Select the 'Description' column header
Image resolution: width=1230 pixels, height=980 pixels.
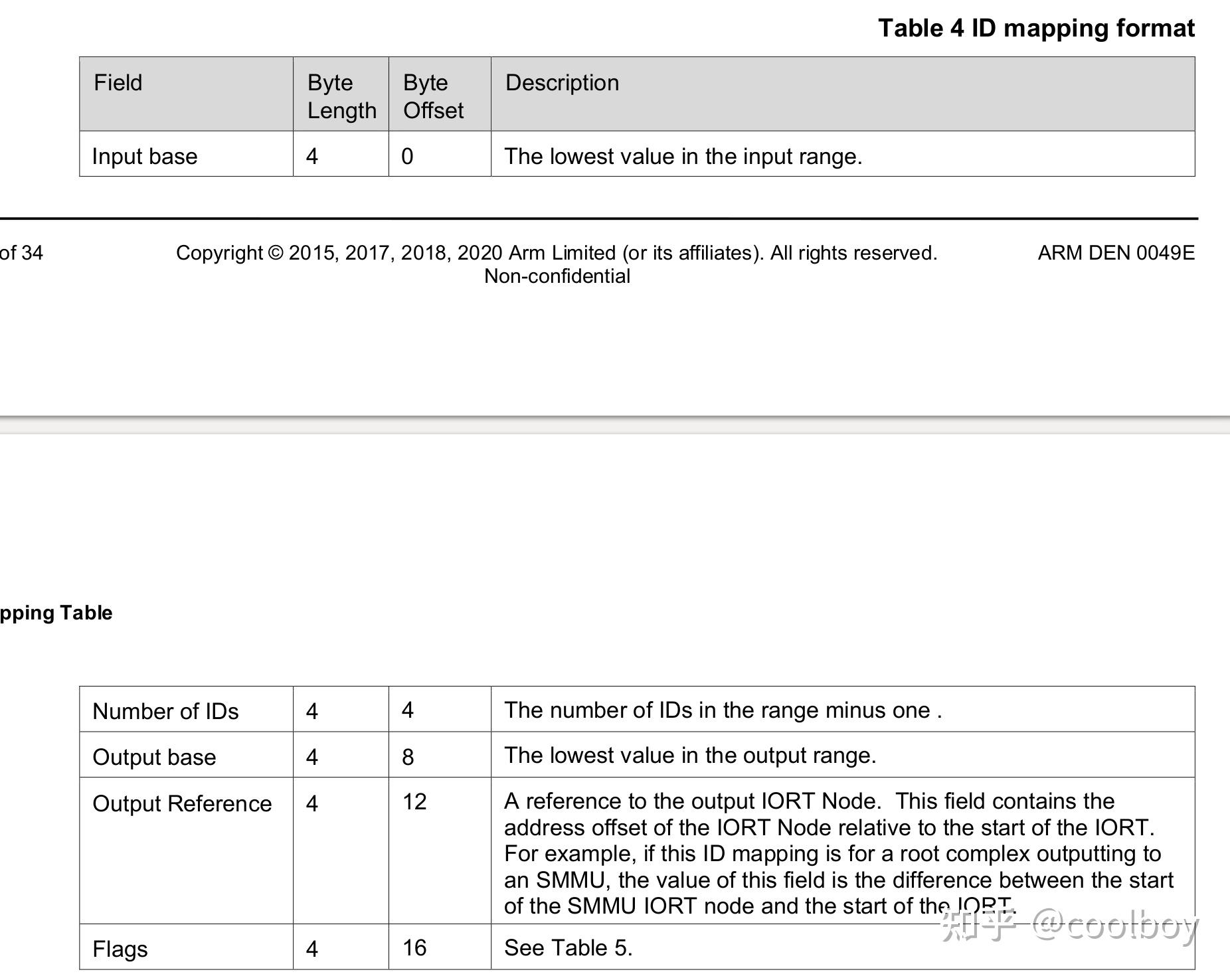coord(561,83)
